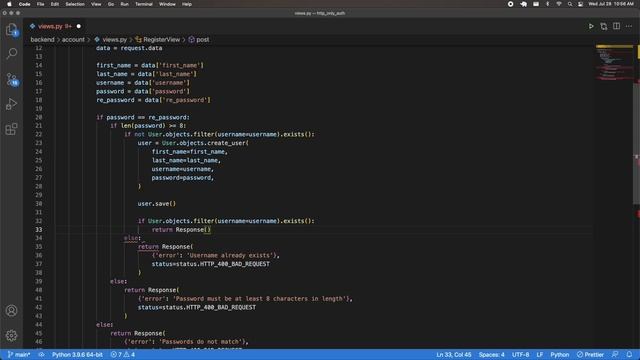Click 'Username already exists' error string
Image resolution: width=640 pixels, height=360 pixels.
[231, 255]
